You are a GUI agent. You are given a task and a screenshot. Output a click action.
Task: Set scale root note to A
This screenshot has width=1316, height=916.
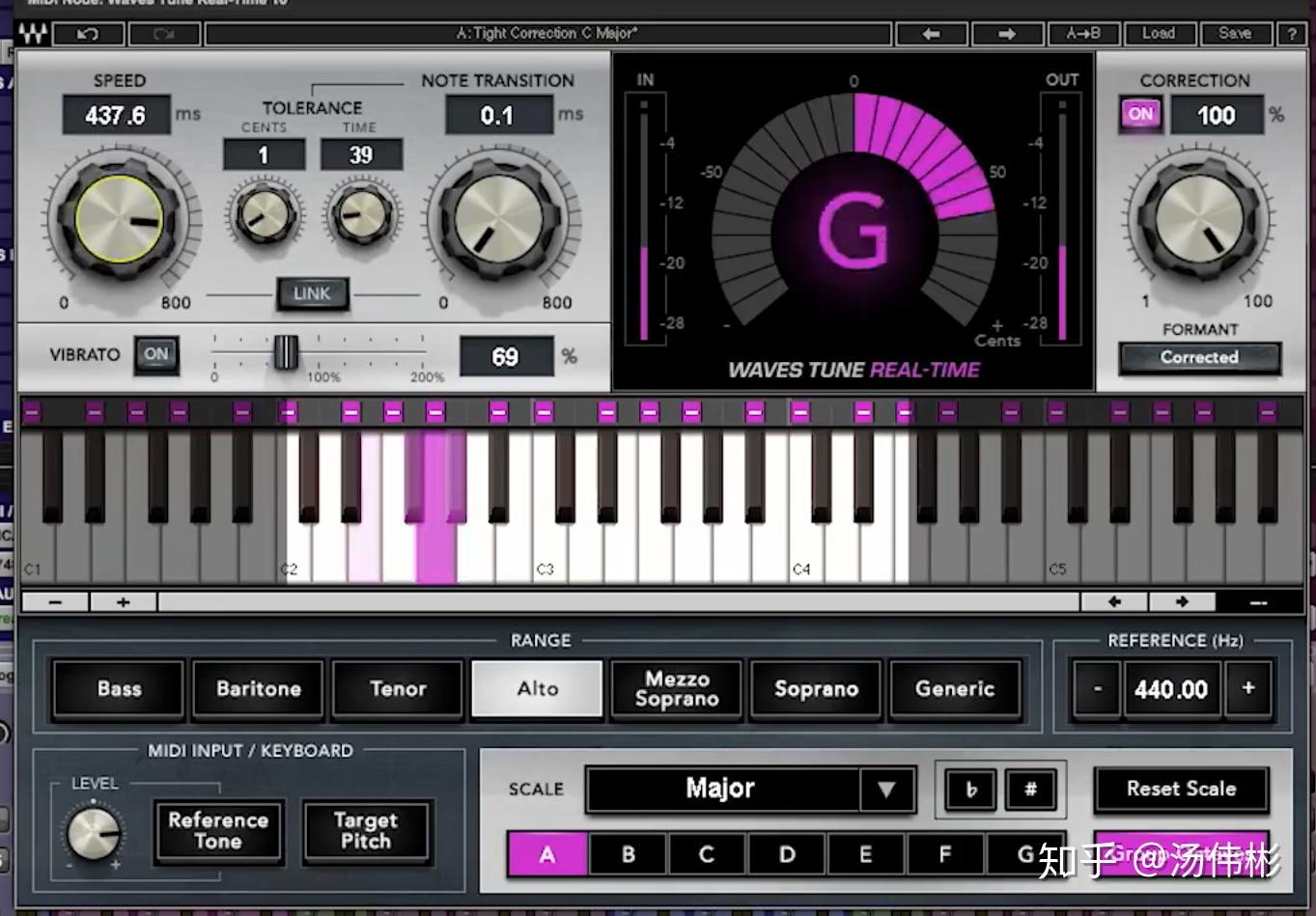tap(547, 854)
